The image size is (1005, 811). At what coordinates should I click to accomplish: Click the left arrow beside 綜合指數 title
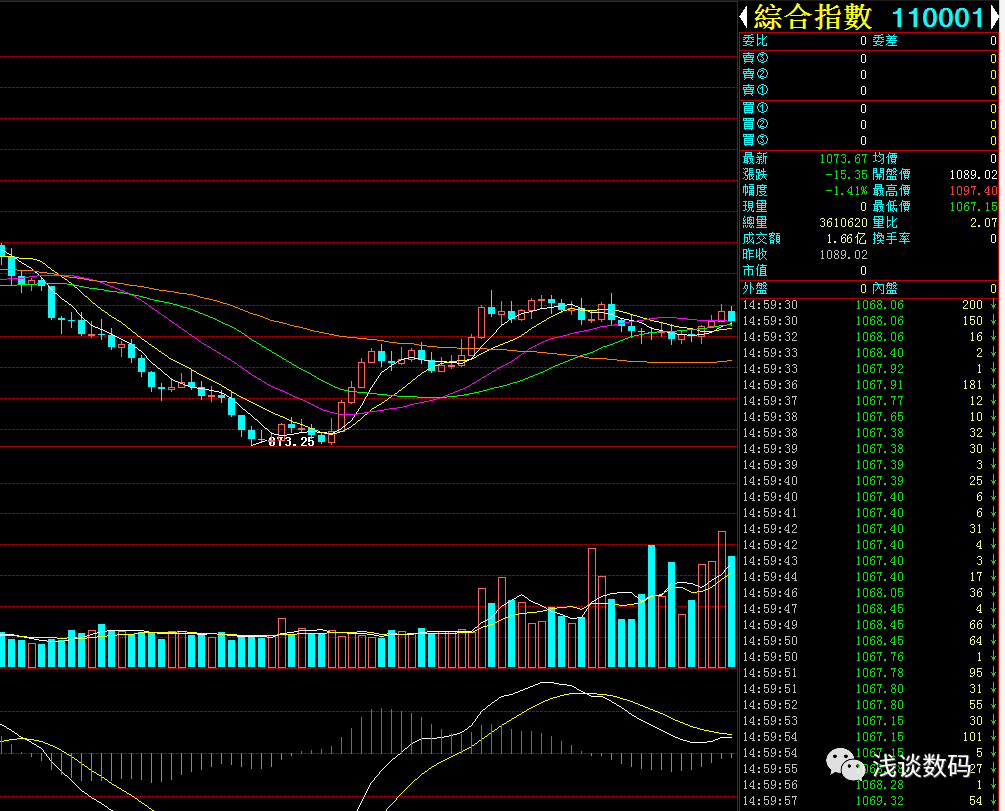(743, 17)
